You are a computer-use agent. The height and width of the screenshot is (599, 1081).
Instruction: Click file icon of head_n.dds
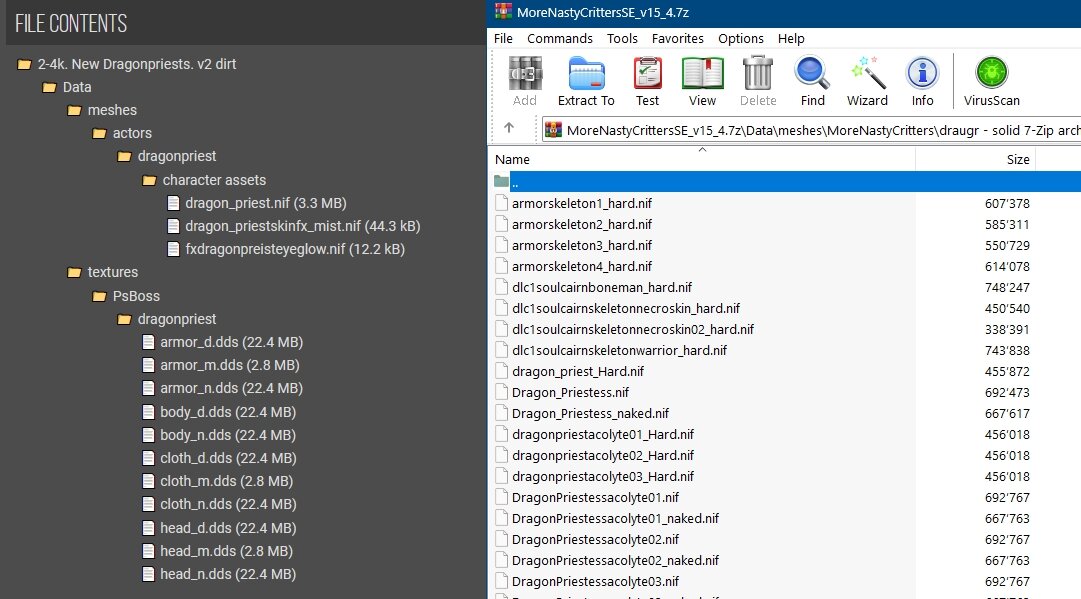pyautogui.click(x=148, y=574)
